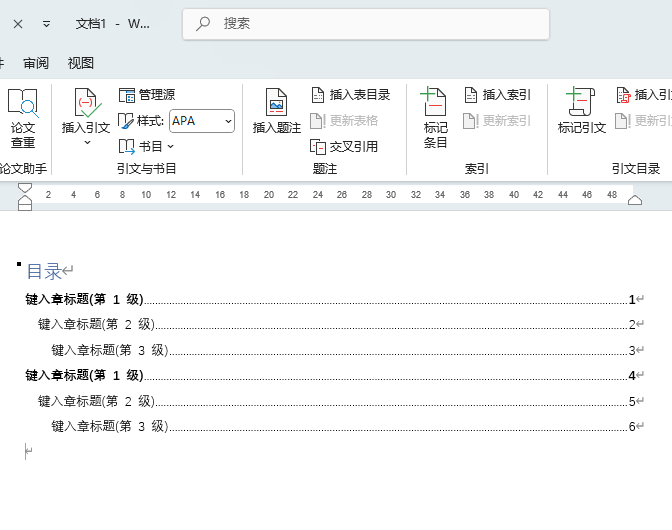Screen dimensions: 672x530
Task: Open the 论文查重 paper check tool
Action: point(23,118)
